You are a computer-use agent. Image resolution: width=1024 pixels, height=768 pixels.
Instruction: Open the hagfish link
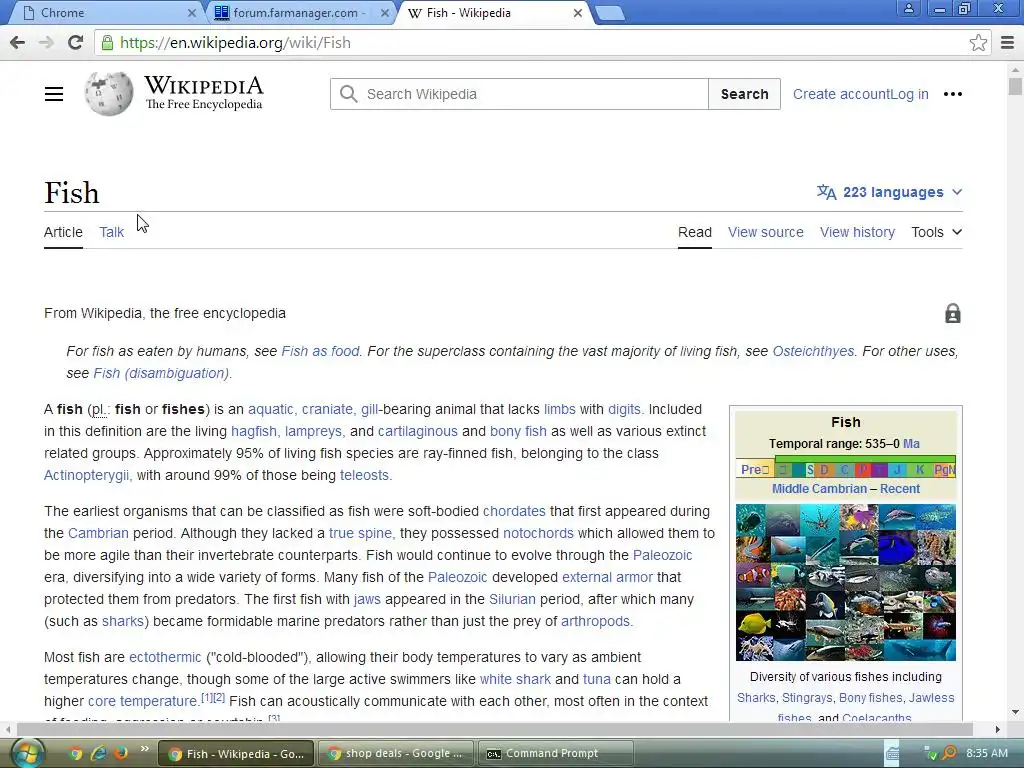(x=254, y=432)
